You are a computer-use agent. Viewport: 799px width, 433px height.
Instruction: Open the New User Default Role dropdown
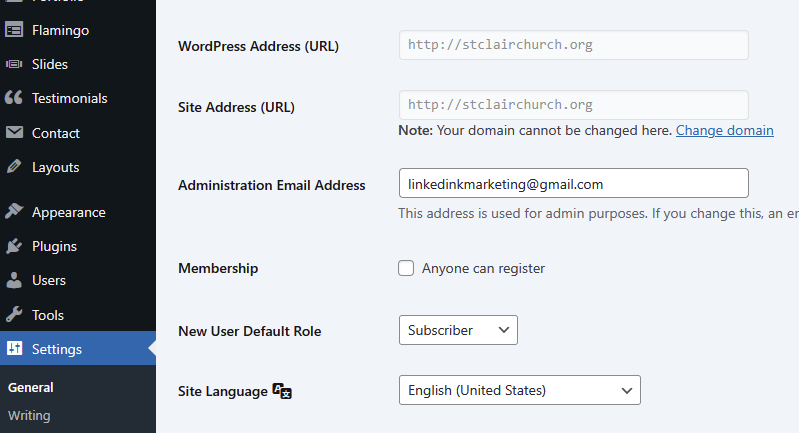[457, 330]
